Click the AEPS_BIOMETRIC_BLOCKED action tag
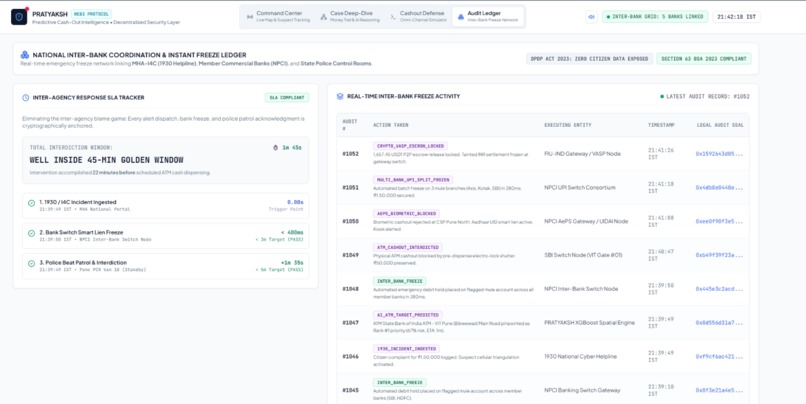 [406, 213]
